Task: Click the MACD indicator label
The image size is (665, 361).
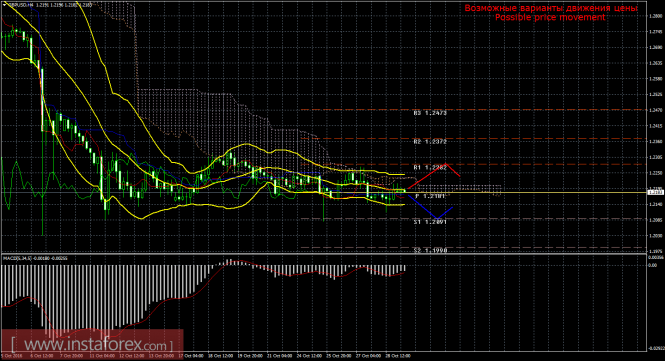Action: 34,258
